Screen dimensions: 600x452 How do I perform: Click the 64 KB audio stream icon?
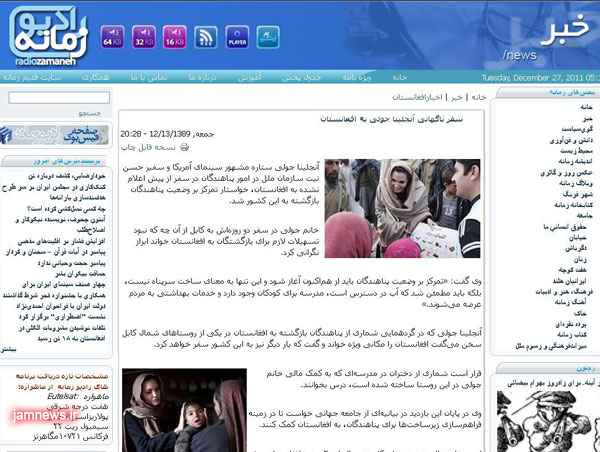pyautogui.click(x=112, y=37)
